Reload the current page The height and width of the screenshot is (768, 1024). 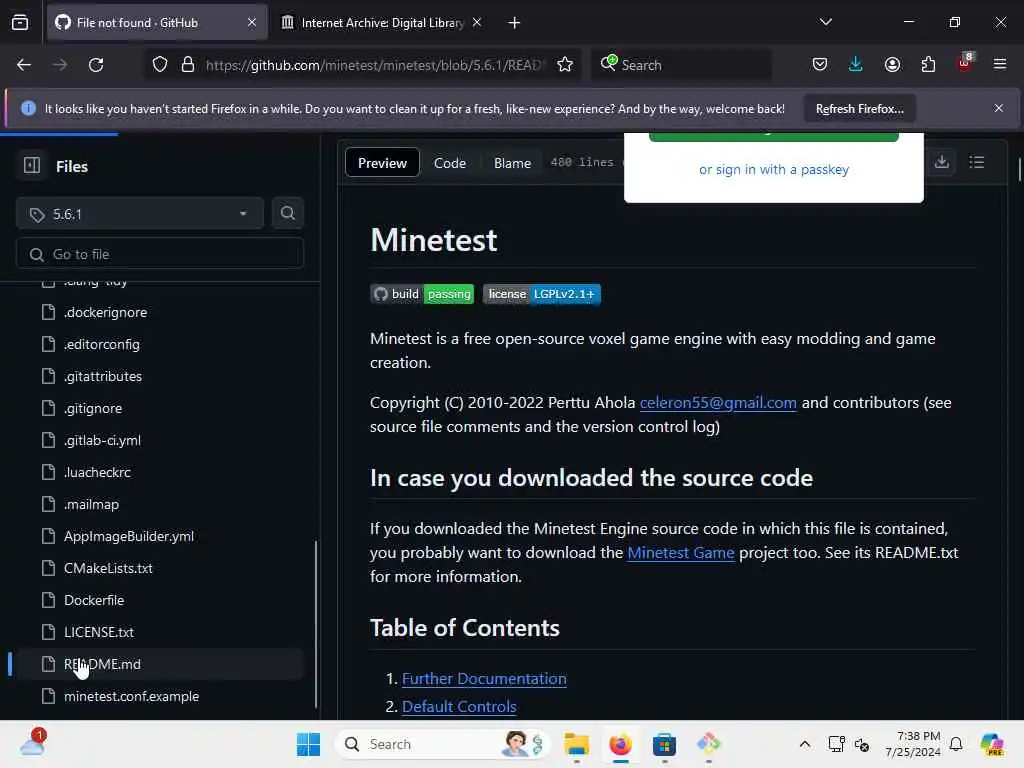coord(96,65)
